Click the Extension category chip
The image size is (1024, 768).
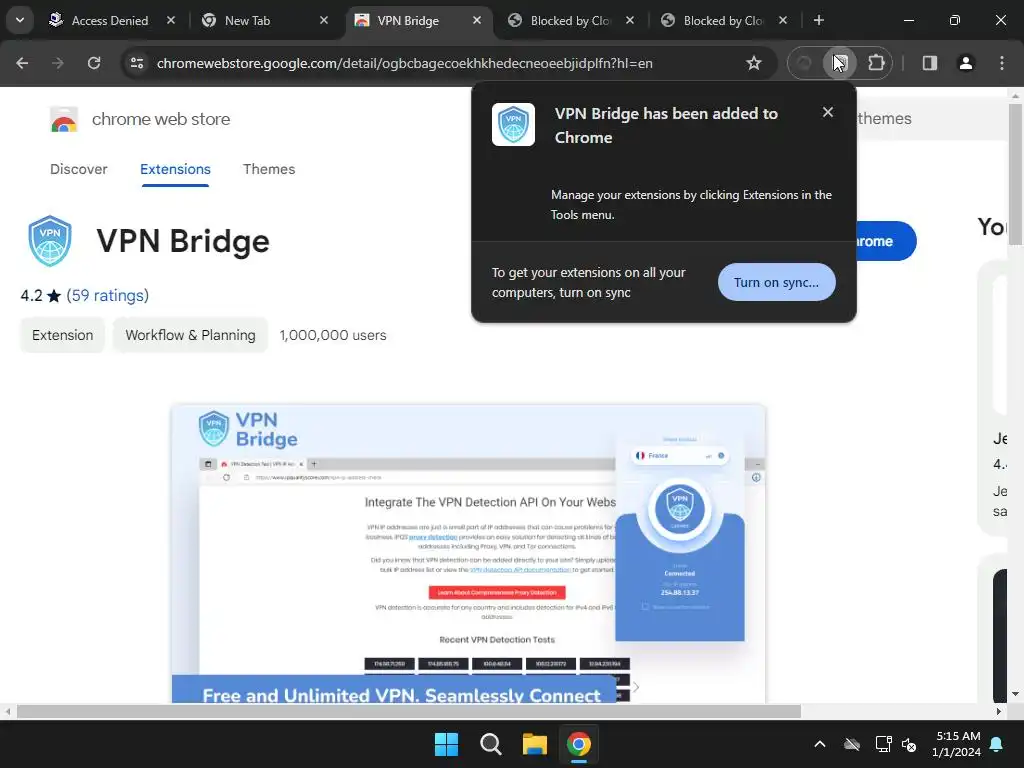[63, 335]
